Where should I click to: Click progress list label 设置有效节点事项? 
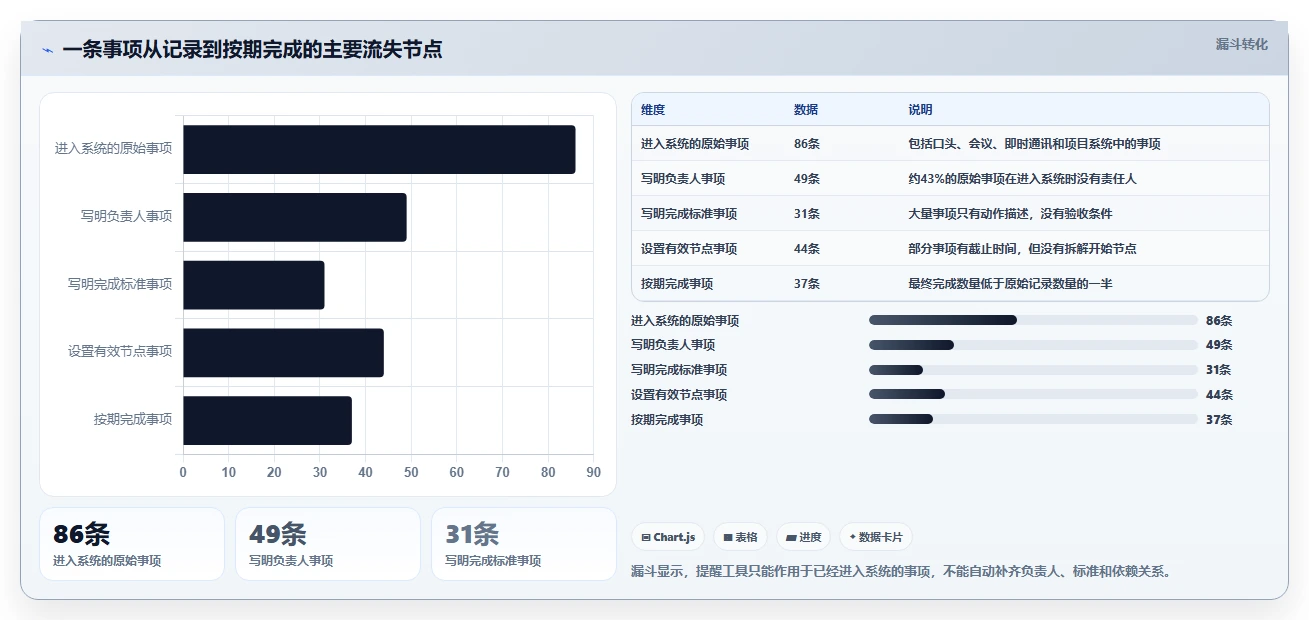pyautogui.click(x=679, y=395)
